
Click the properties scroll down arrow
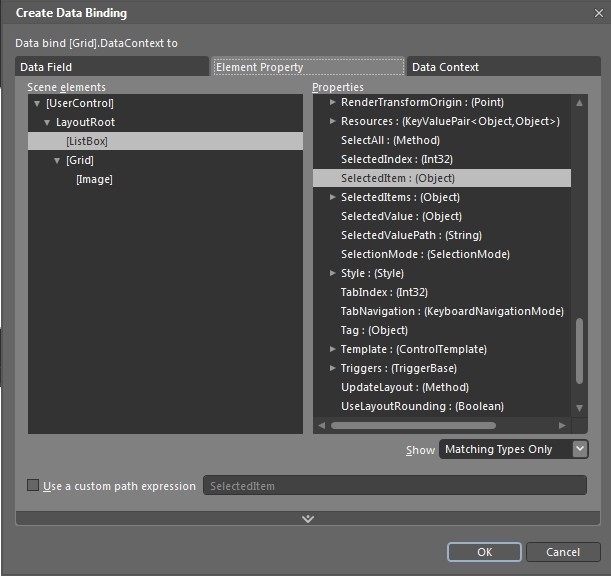tap(579, 408)
